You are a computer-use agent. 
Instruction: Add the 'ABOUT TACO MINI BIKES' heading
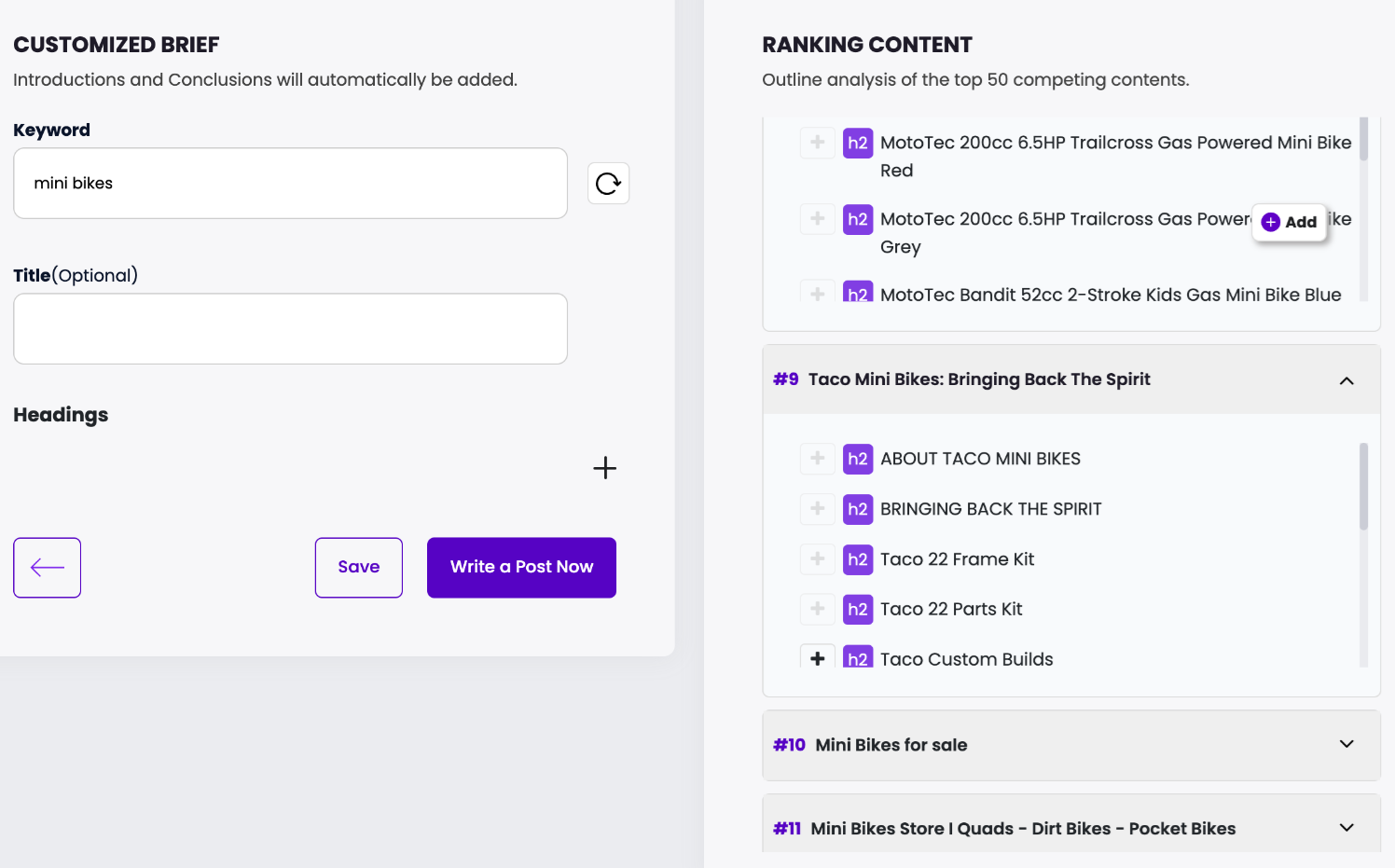pos(817,459)
